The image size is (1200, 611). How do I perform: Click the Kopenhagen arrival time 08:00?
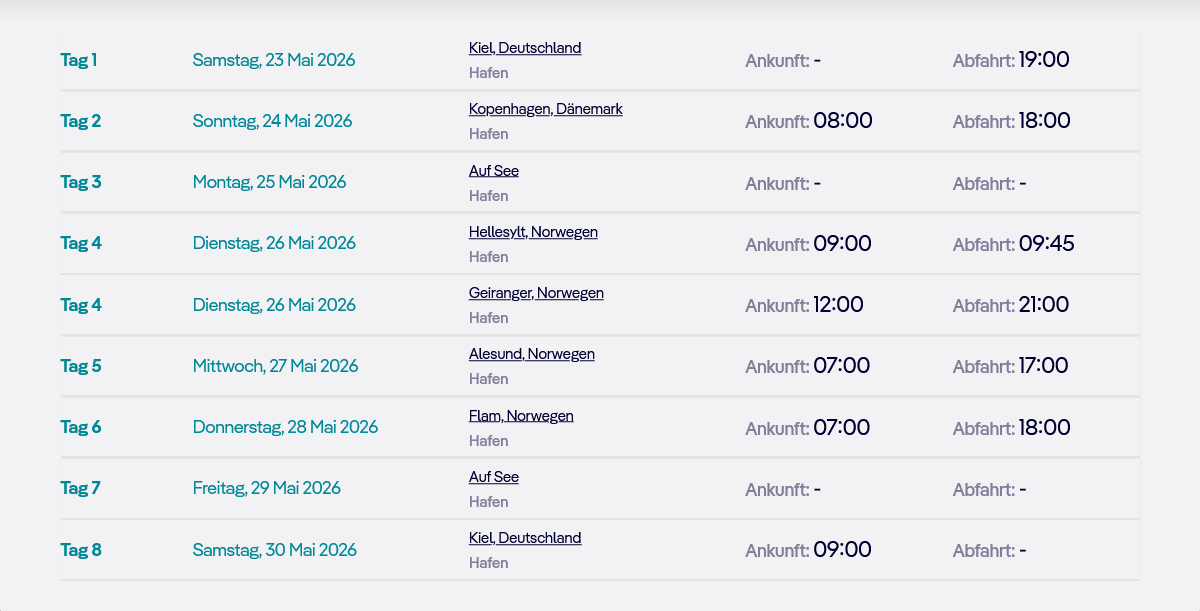coord(842,121)
